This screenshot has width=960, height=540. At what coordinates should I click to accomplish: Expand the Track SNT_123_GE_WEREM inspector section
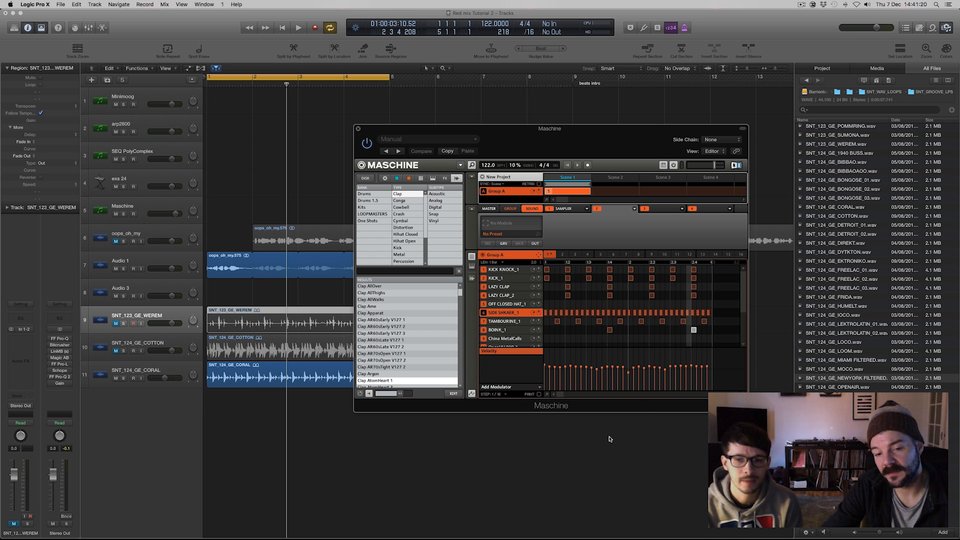point(7,208)
